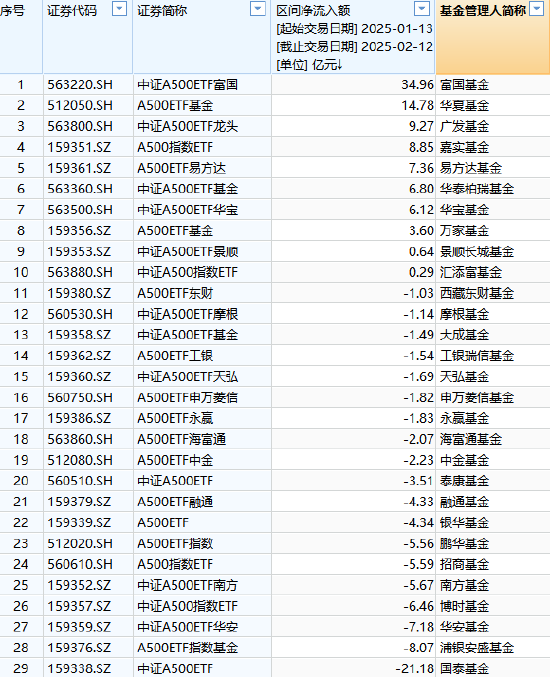Select cell A500ETF指数
This screenshot has width=550, height=677.
pyautogui.click(x=202, y=543)
